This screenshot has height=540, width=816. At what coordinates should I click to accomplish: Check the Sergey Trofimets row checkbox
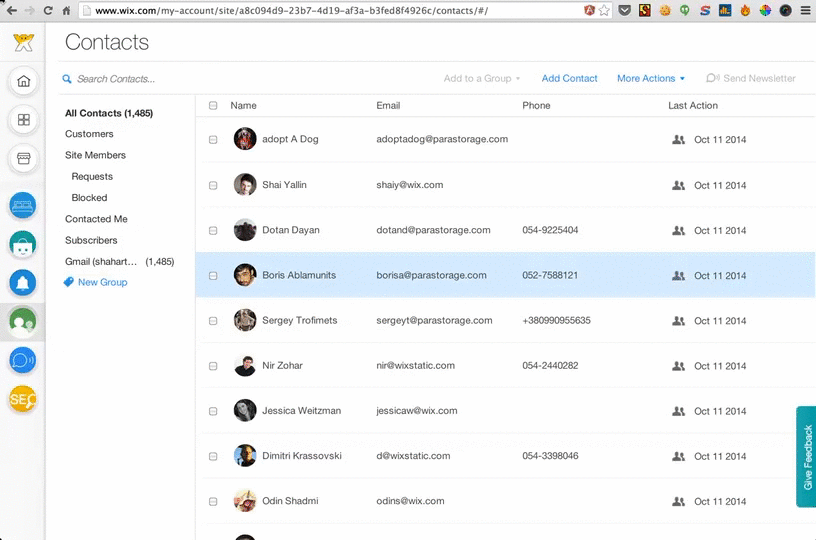click(213, 321)
